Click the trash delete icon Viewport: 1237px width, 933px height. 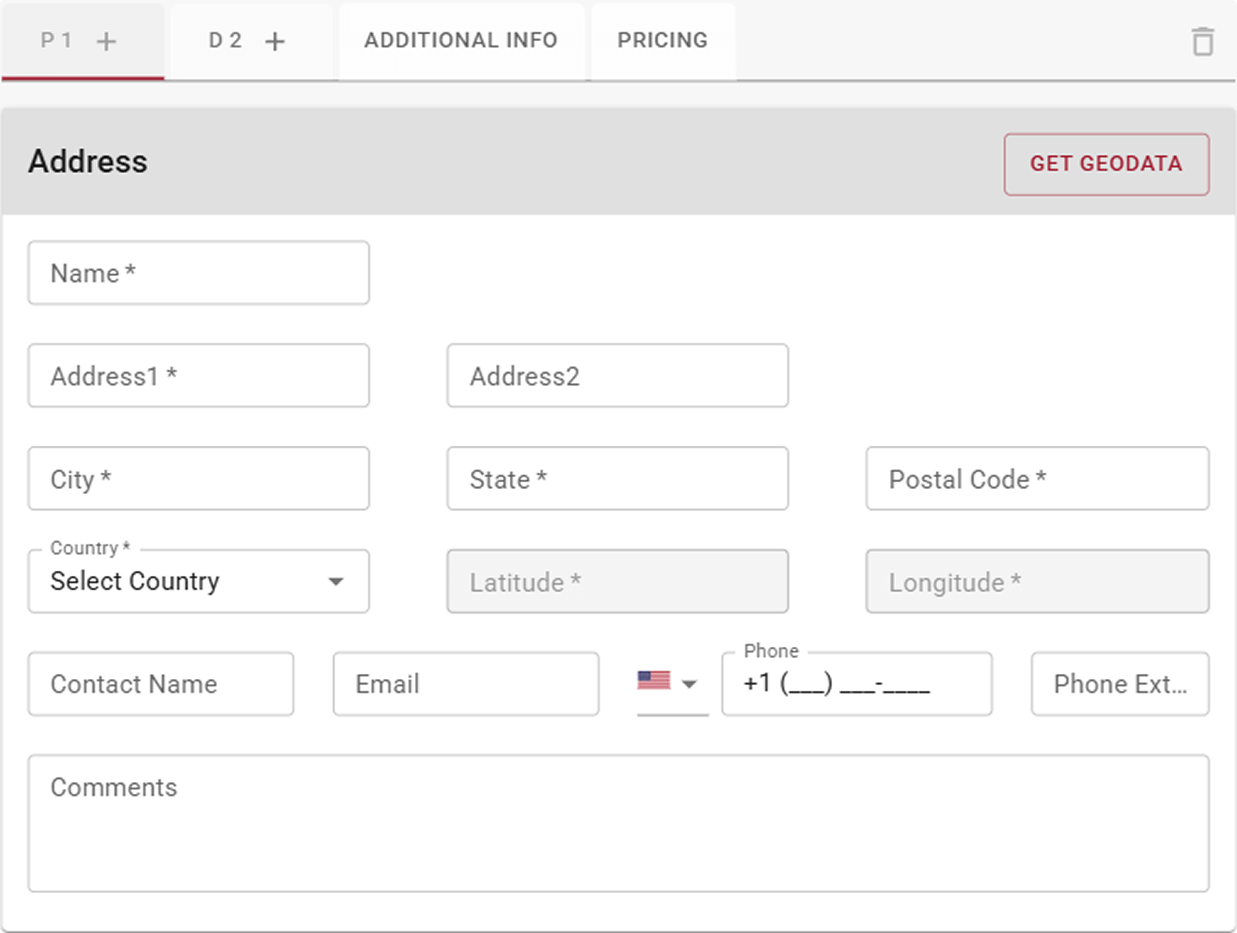[x=1202, y=42]
